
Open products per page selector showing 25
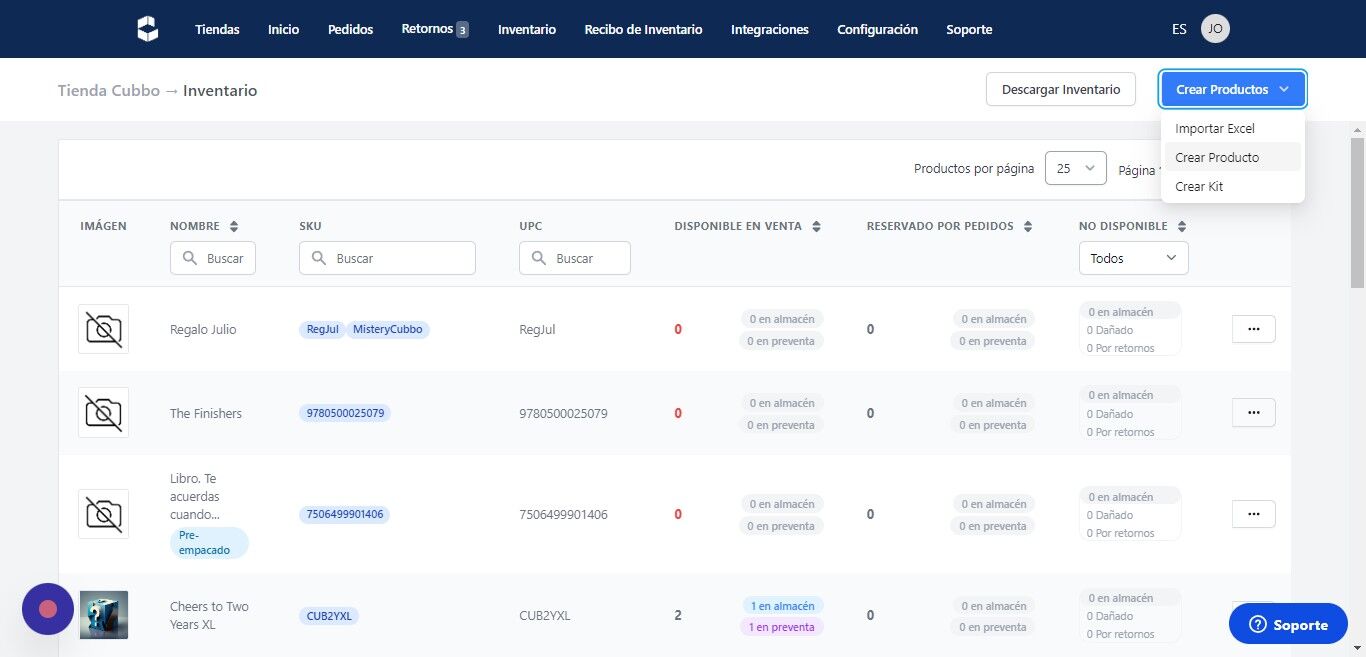(x=1075, y=169)
